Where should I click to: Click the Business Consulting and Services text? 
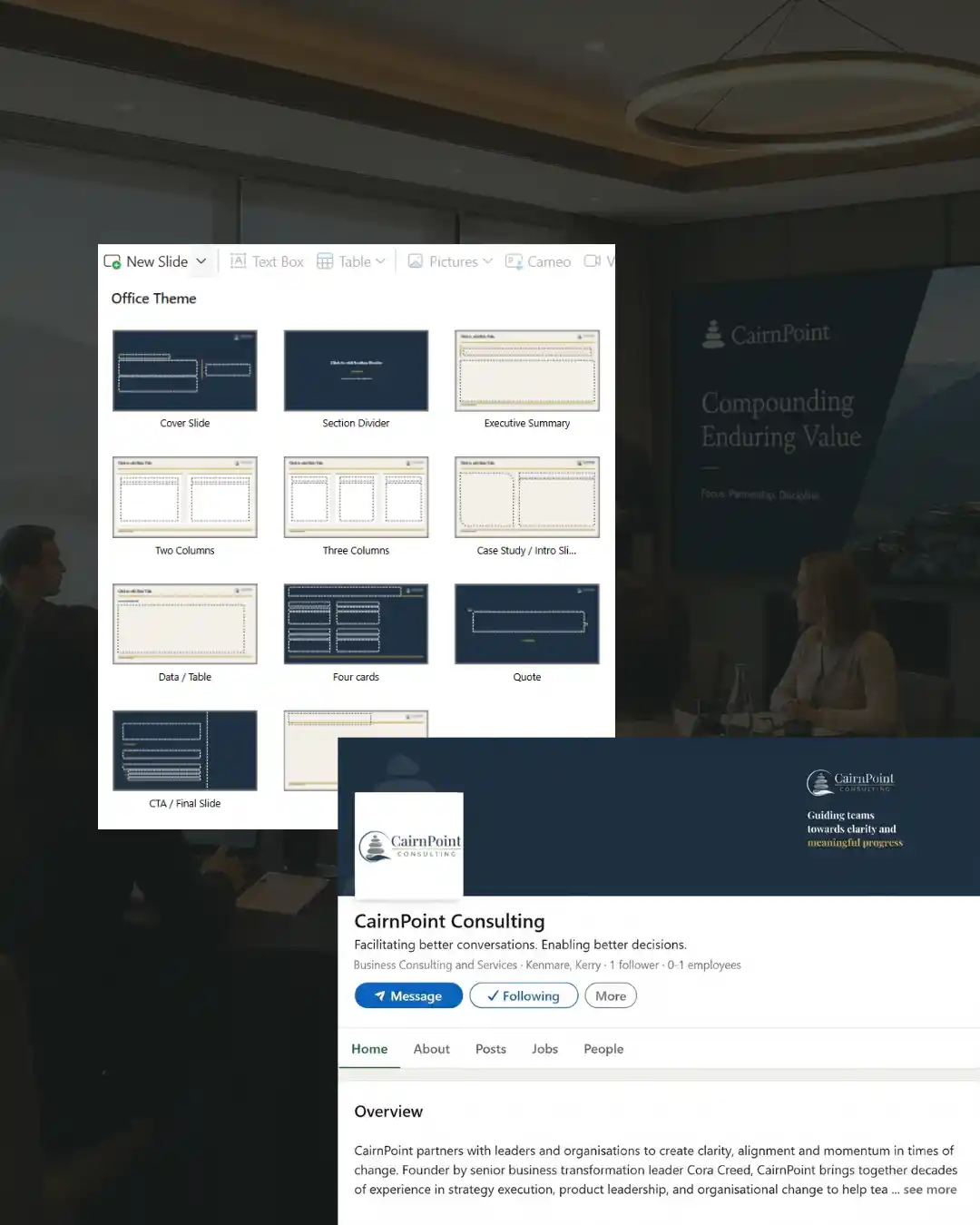[x=436, y=965]
